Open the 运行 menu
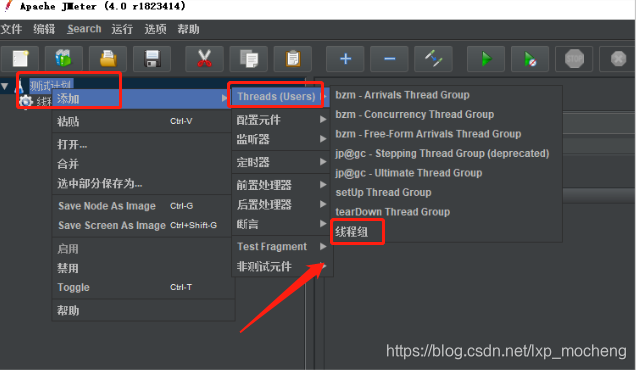636x370 pixels. [x=122, y=29]
